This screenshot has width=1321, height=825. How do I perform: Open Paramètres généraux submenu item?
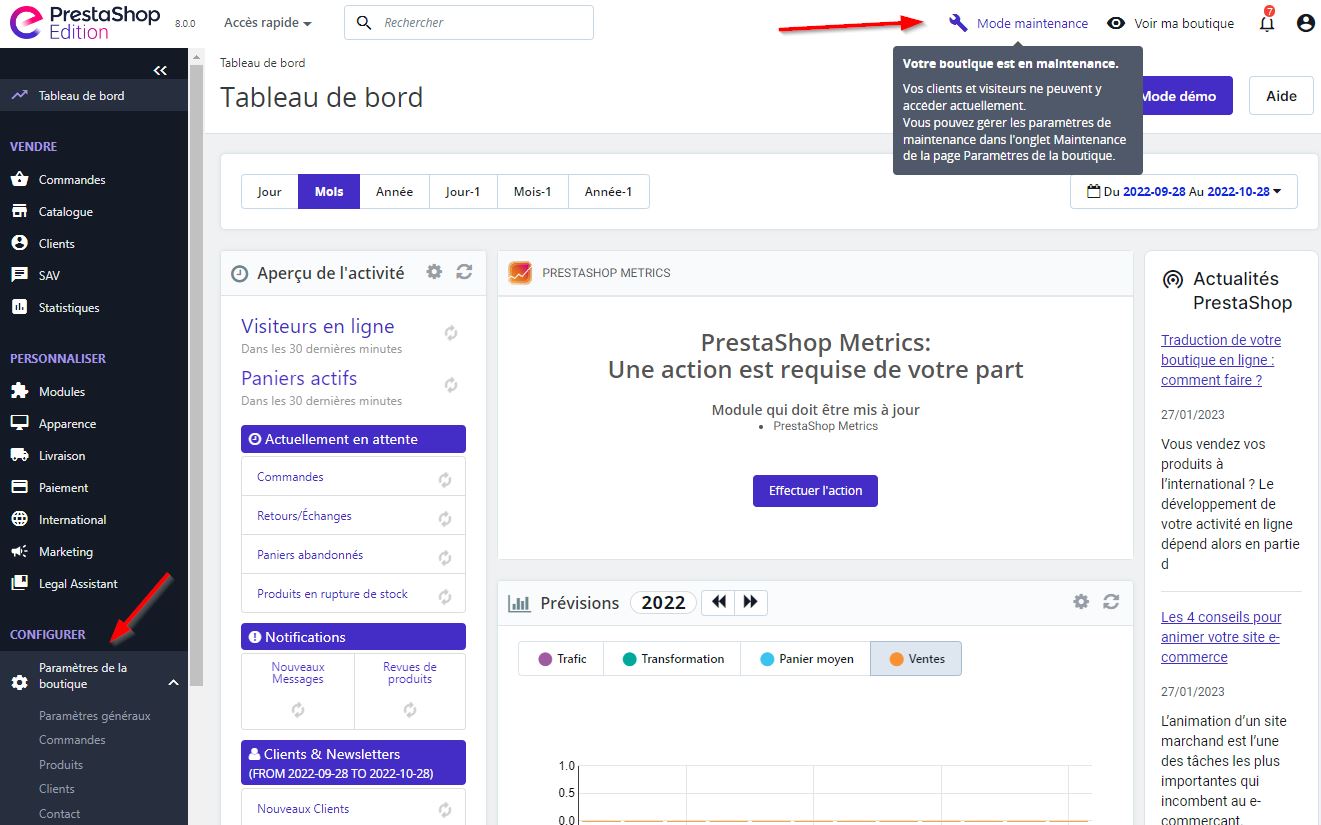[x=95, y=716]
